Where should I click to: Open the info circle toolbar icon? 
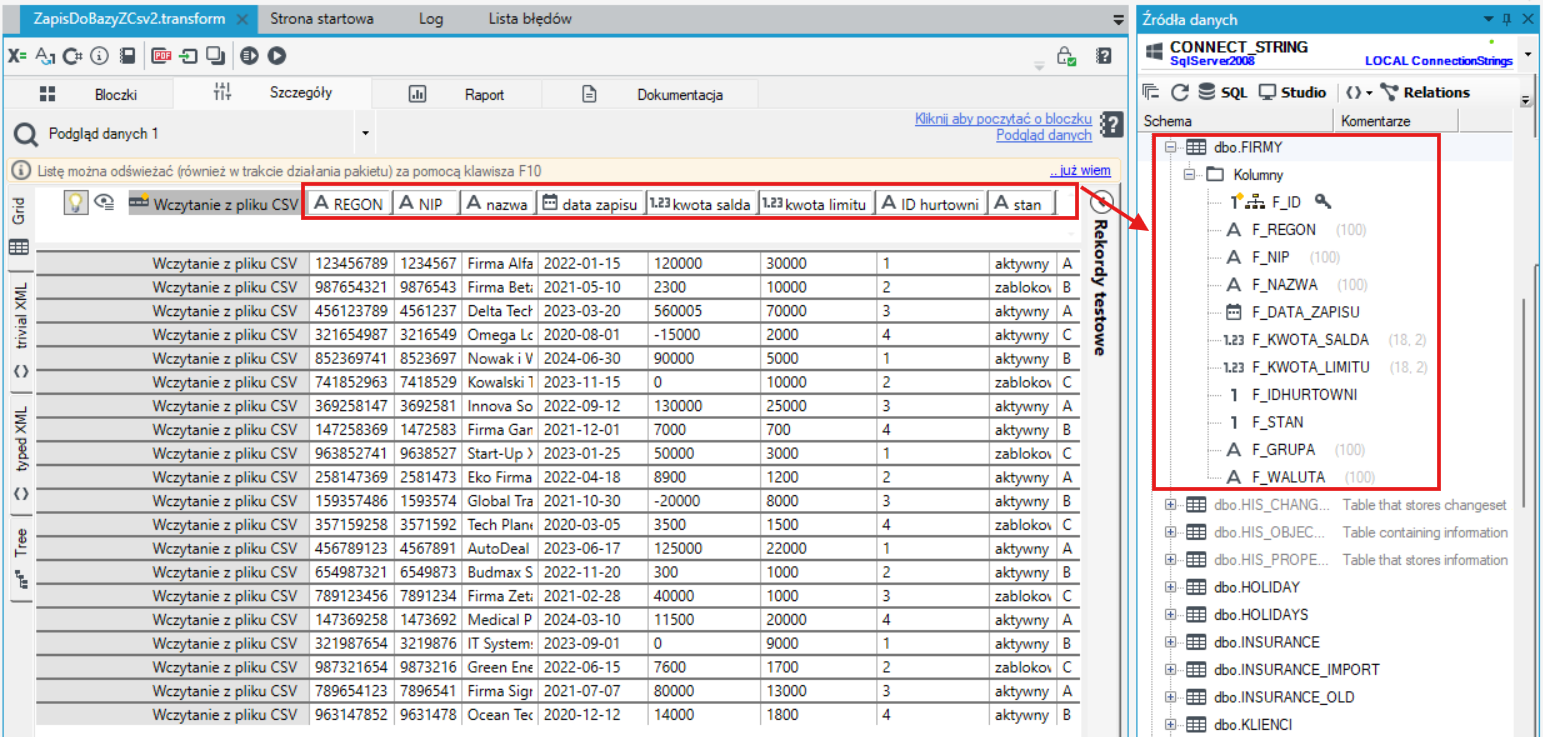[99, 56]
